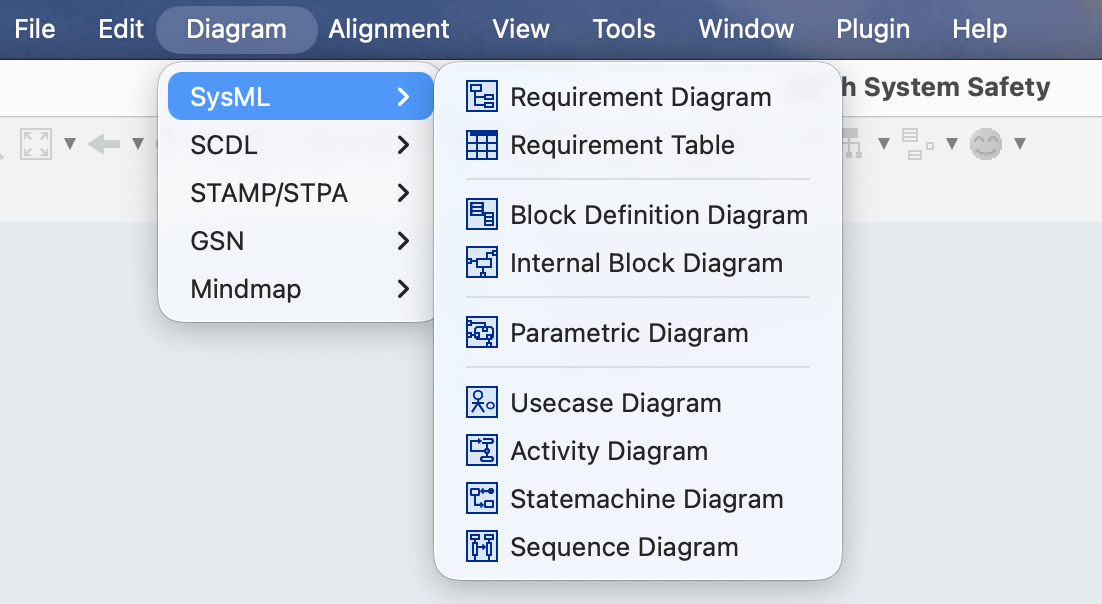Open the Plugin menu
Viewport: 1102px width, 604px height.
click(x=872, y=29)
